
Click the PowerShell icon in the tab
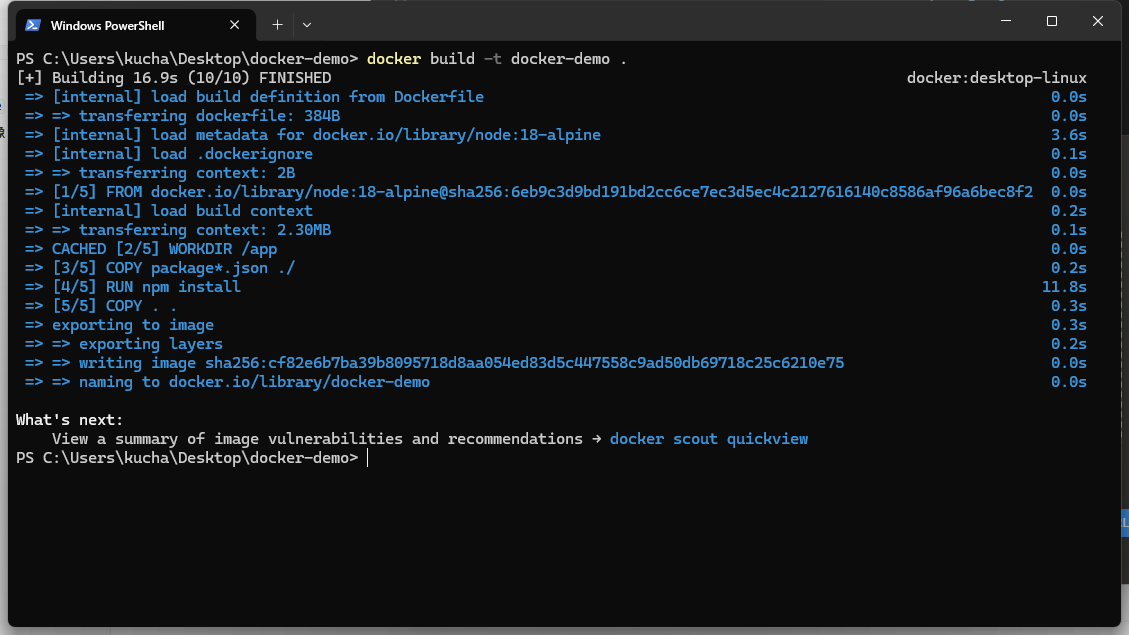(32, 25)
